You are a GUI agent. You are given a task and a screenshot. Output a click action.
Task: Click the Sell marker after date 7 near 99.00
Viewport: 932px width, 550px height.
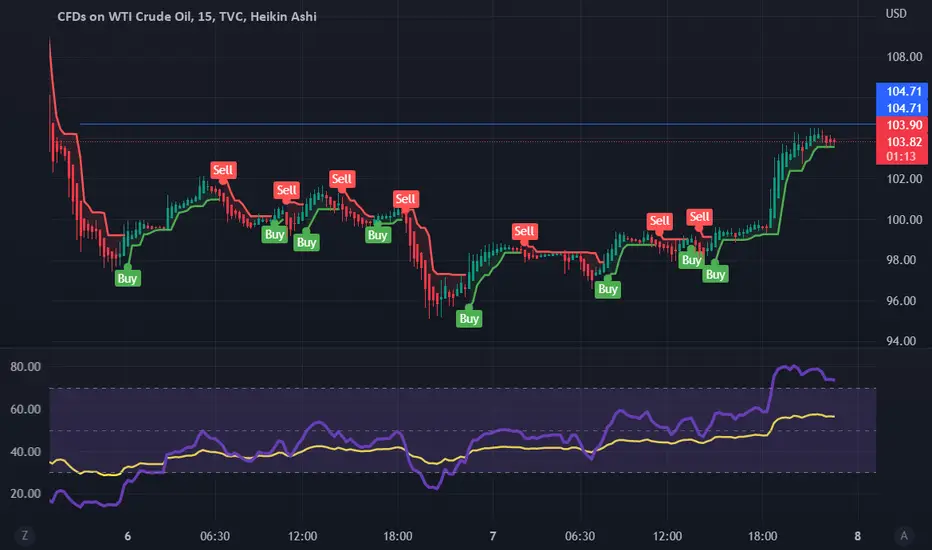524,231
